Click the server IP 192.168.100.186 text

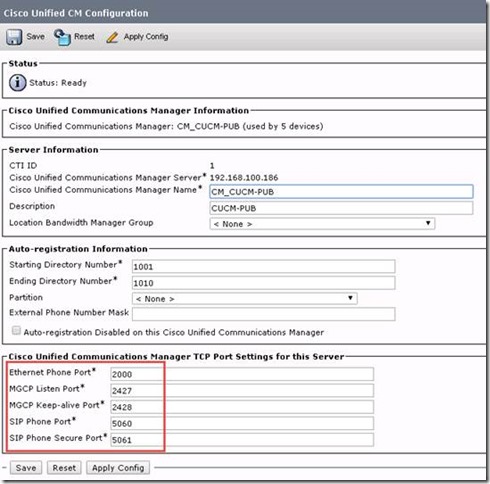coord(244,177)
